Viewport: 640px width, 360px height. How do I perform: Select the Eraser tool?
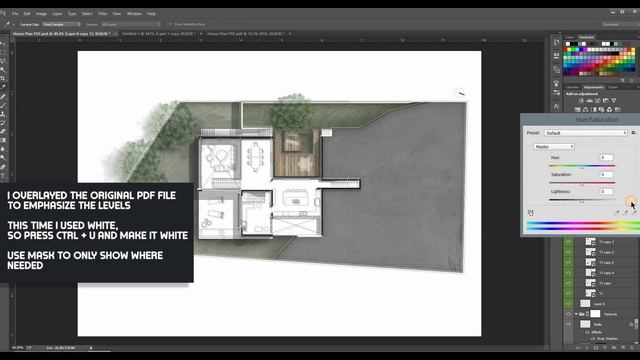coord(3,131)
